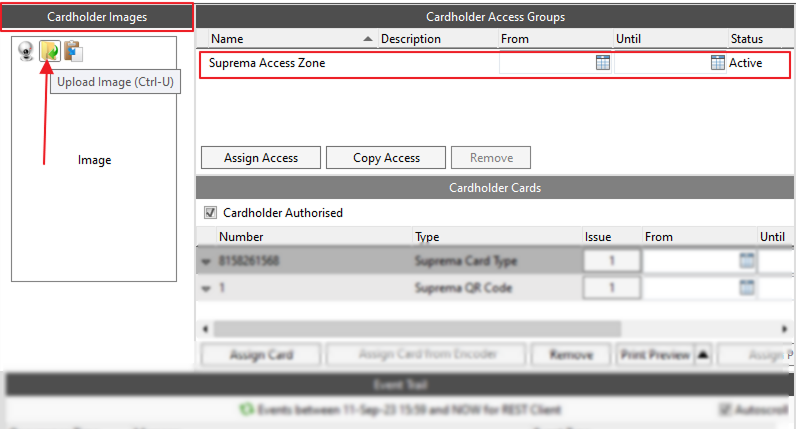Viewport: 796px width, 429px height.
Task: Open From date calendar for Suprema QR Code
Action: tap(746, 288)
